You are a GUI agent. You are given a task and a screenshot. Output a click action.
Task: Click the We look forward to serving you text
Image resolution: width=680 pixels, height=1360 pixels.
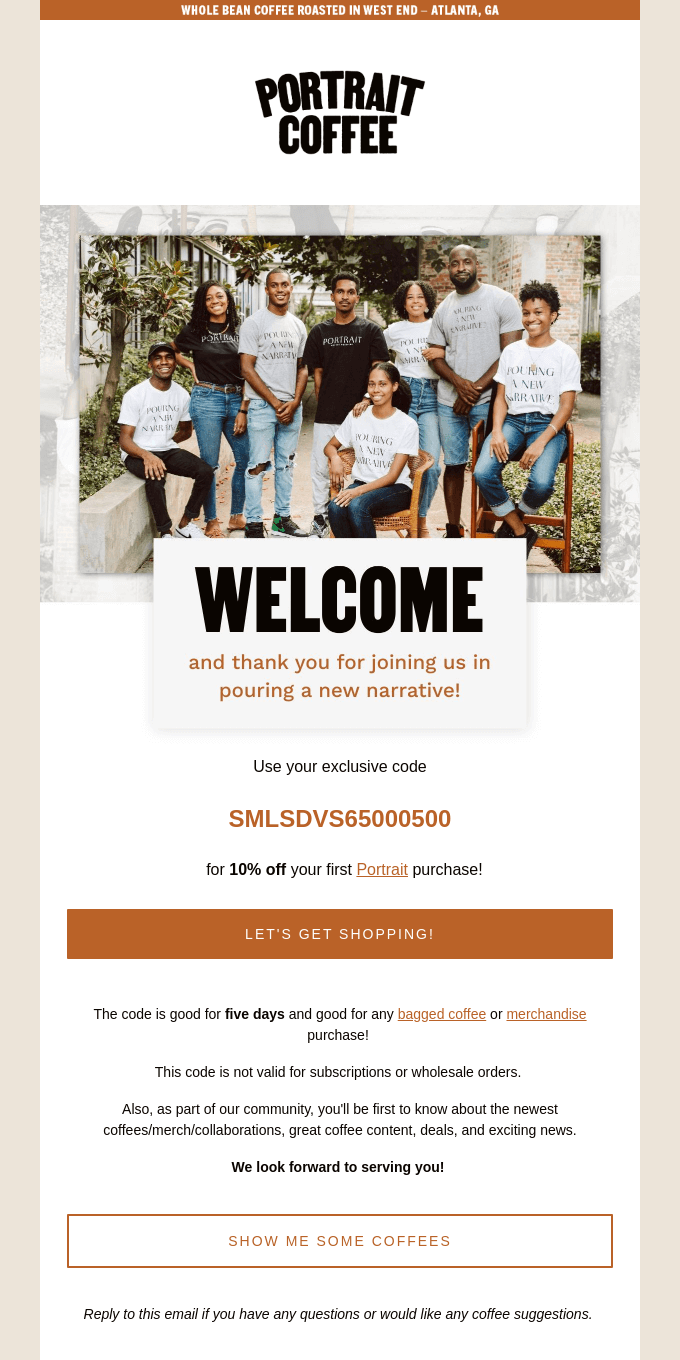(x=338, y=1167)
